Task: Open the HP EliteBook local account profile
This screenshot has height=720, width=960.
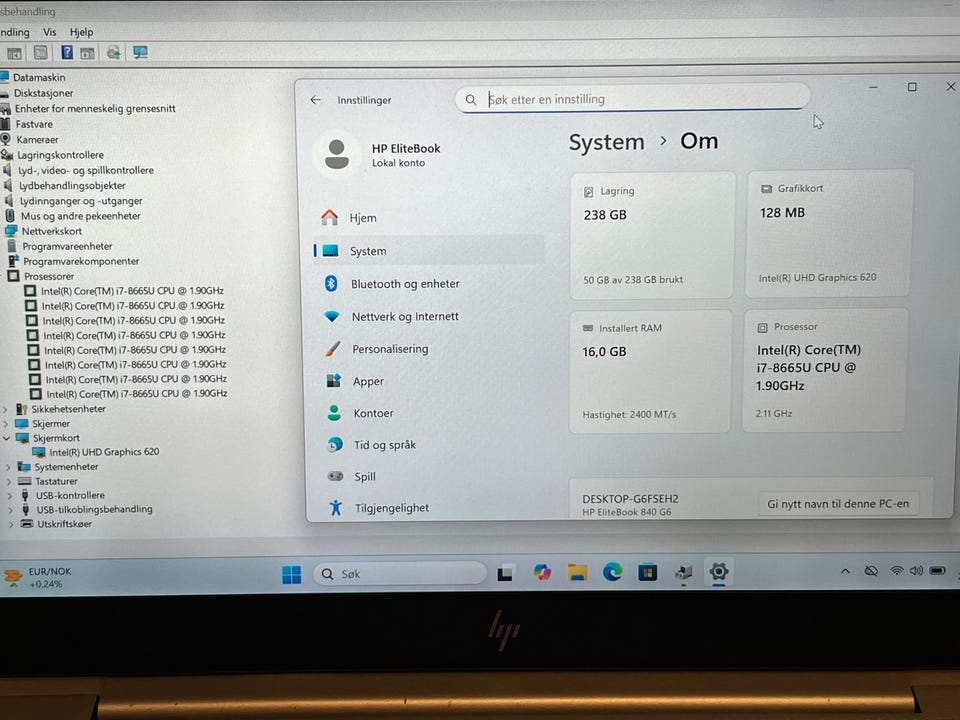Action: [x=380, y=154]
